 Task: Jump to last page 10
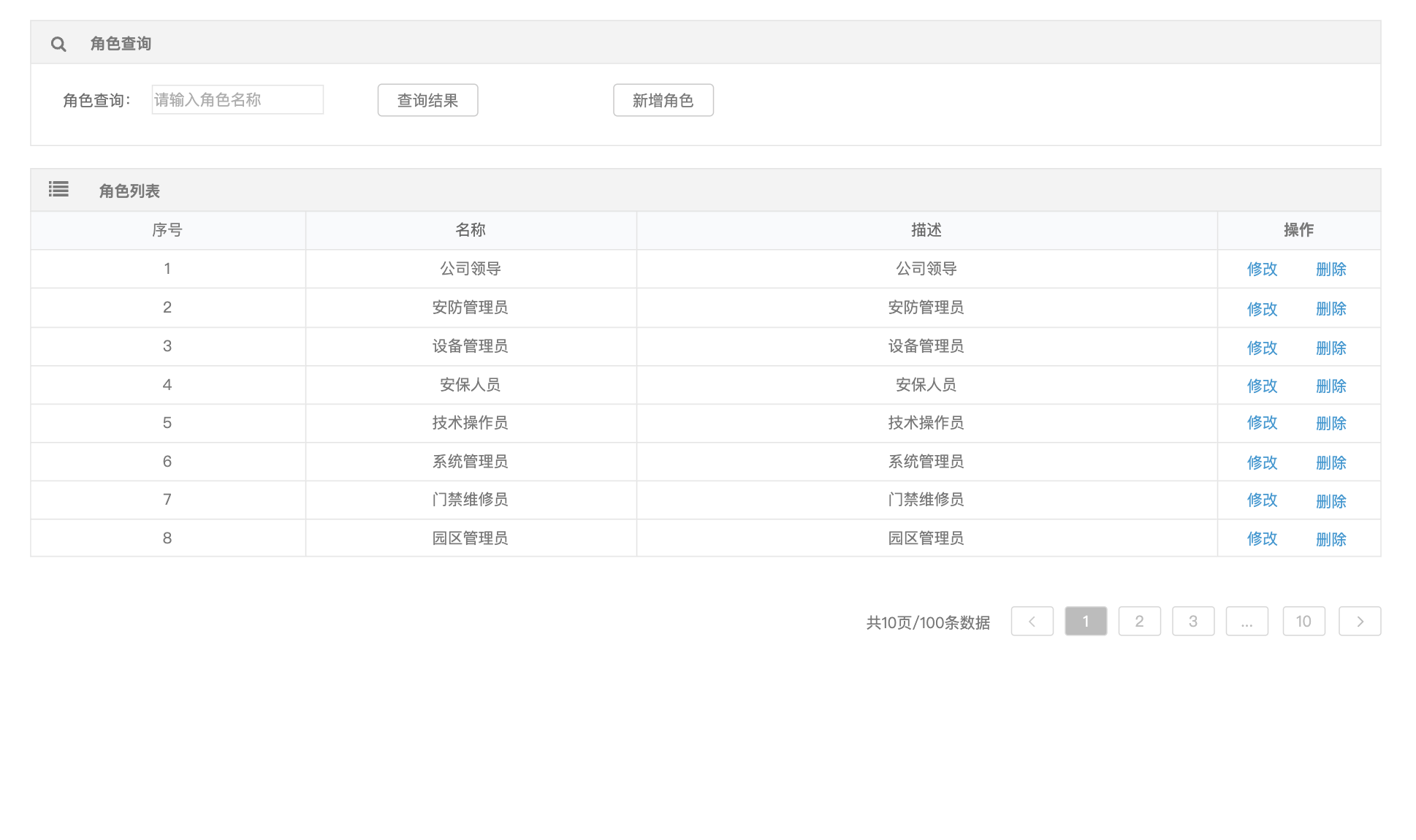(1303, 622)
